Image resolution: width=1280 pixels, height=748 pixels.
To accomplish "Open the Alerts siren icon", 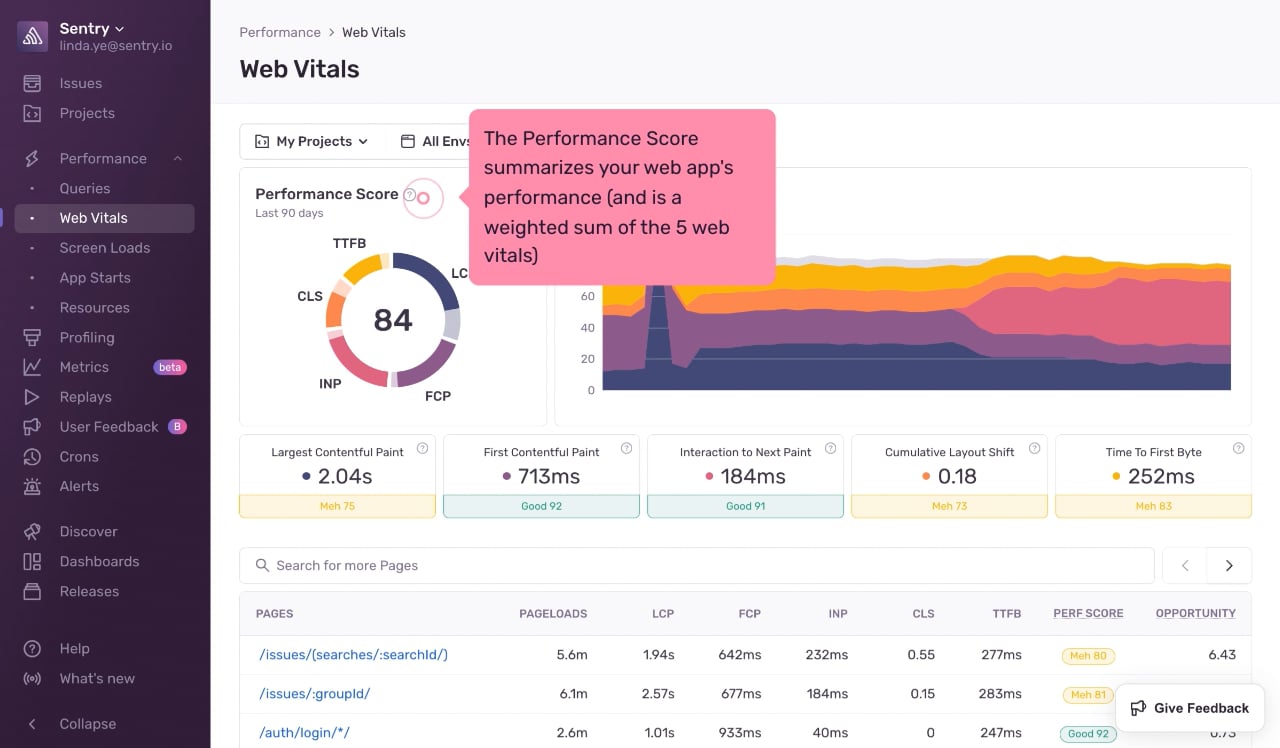I will [x=33, y=486].
